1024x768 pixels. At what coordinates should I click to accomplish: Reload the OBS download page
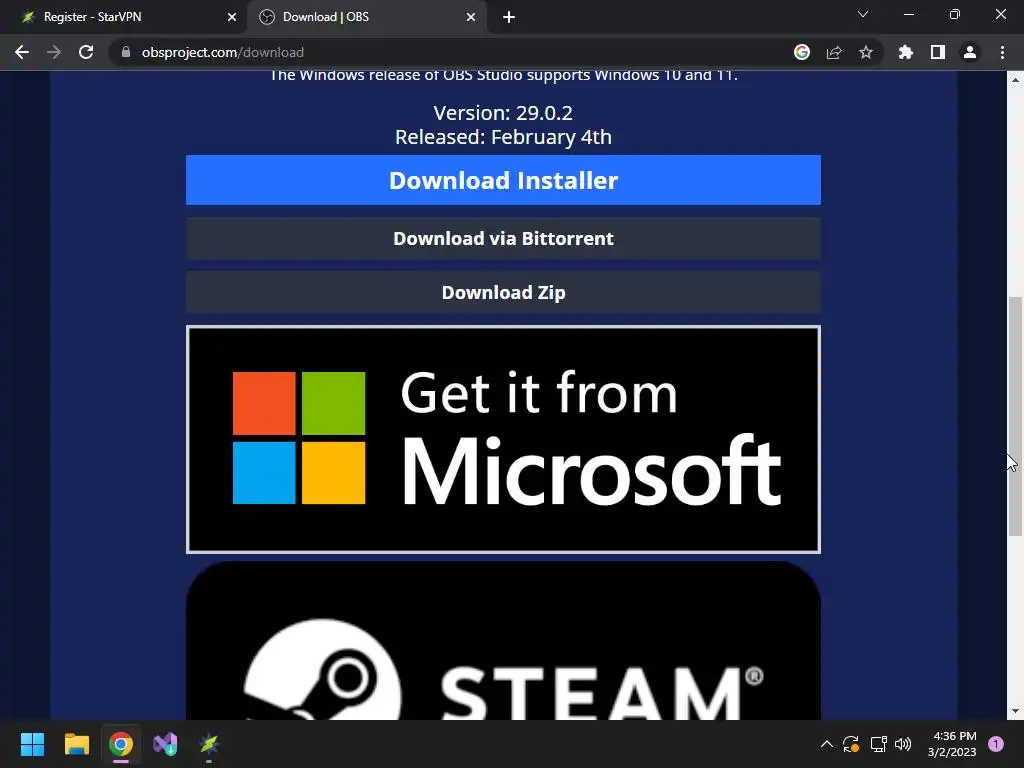pos(86,52)
